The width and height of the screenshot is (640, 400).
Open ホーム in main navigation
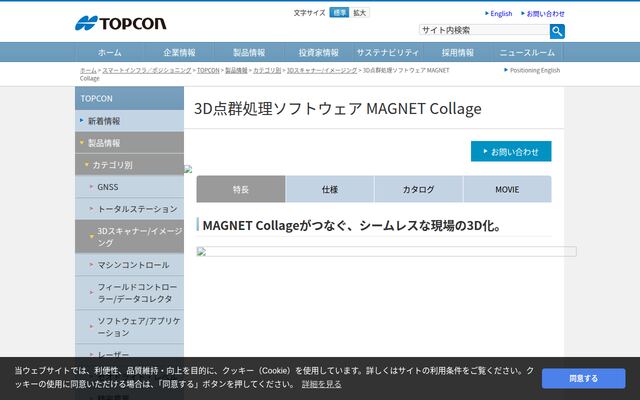[x=110, y=52]
